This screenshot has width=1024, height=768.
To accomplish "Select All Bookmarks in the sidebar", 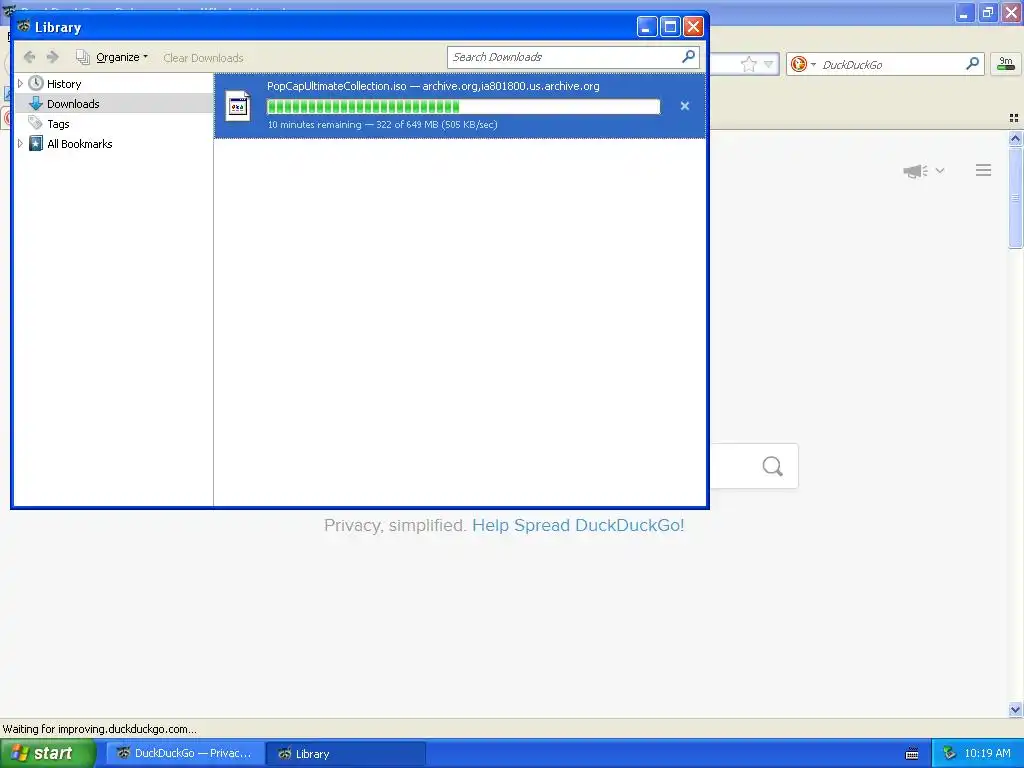I will [80, 144].
